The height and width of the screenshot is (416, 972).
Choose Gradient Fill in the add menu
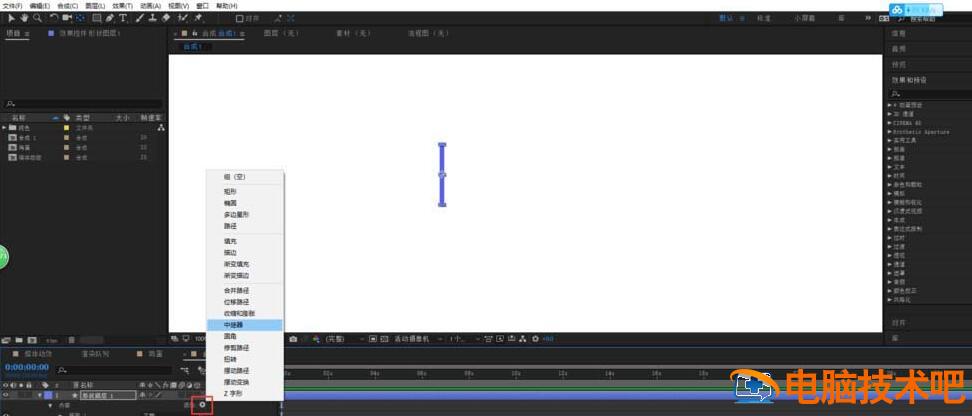(x=245, y=263)
